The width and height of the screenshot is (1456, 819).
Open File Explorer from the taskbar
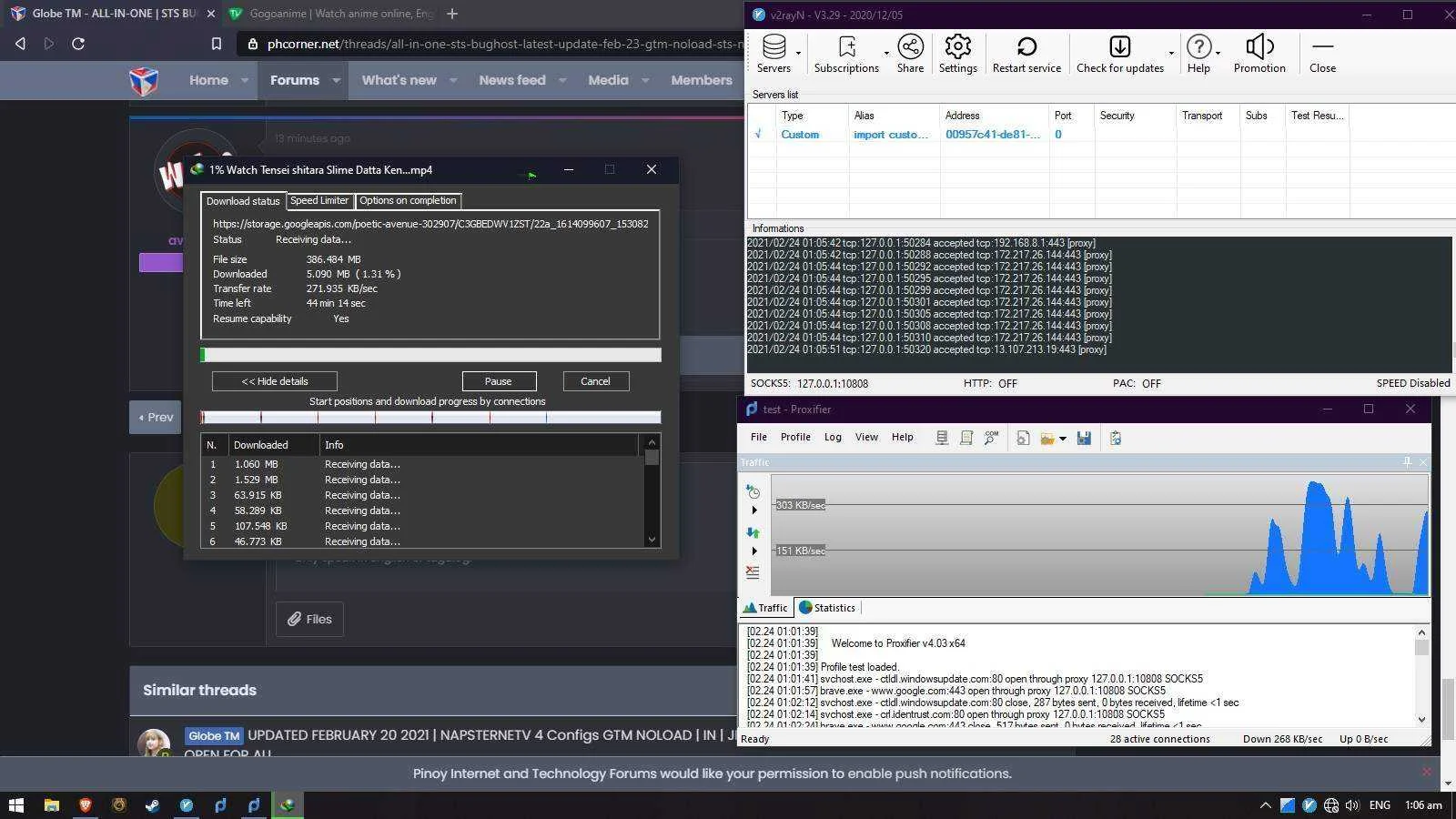51,805
